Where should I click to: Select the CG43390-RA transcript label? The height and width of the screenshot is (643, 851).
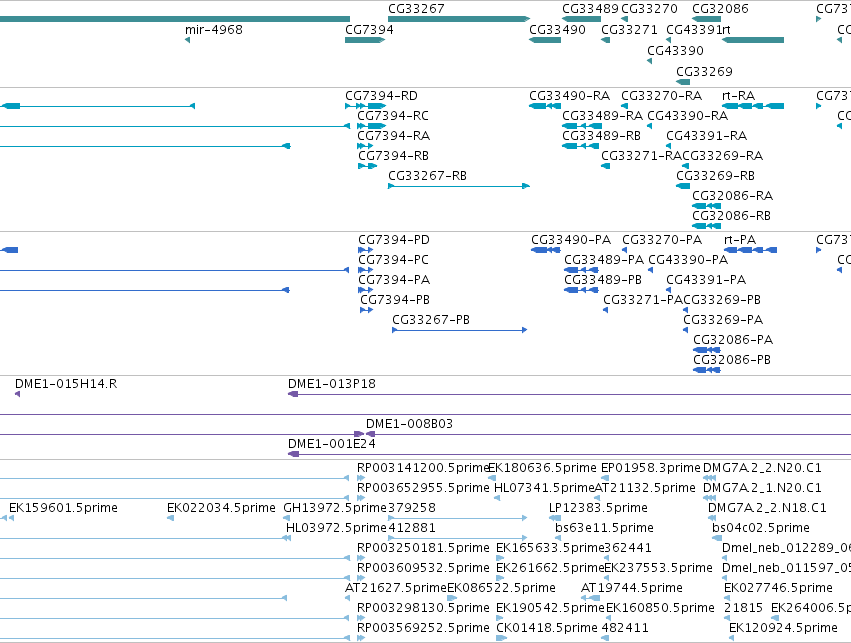[x=688, y=116]
